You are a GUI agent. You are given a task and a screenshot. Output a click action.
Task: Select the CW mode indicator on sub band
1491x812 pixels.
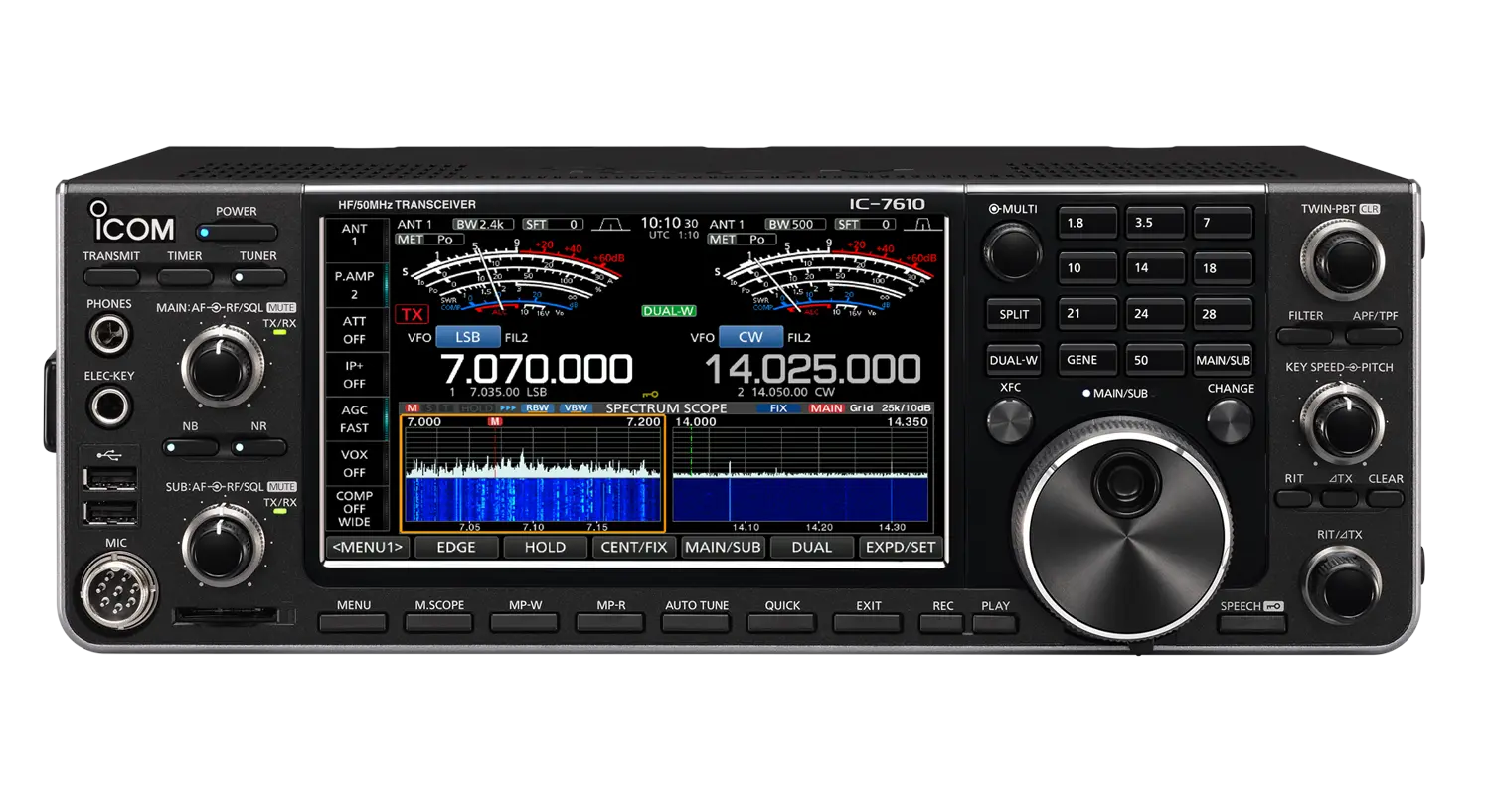pyautogui.click(x=750, y=337)
